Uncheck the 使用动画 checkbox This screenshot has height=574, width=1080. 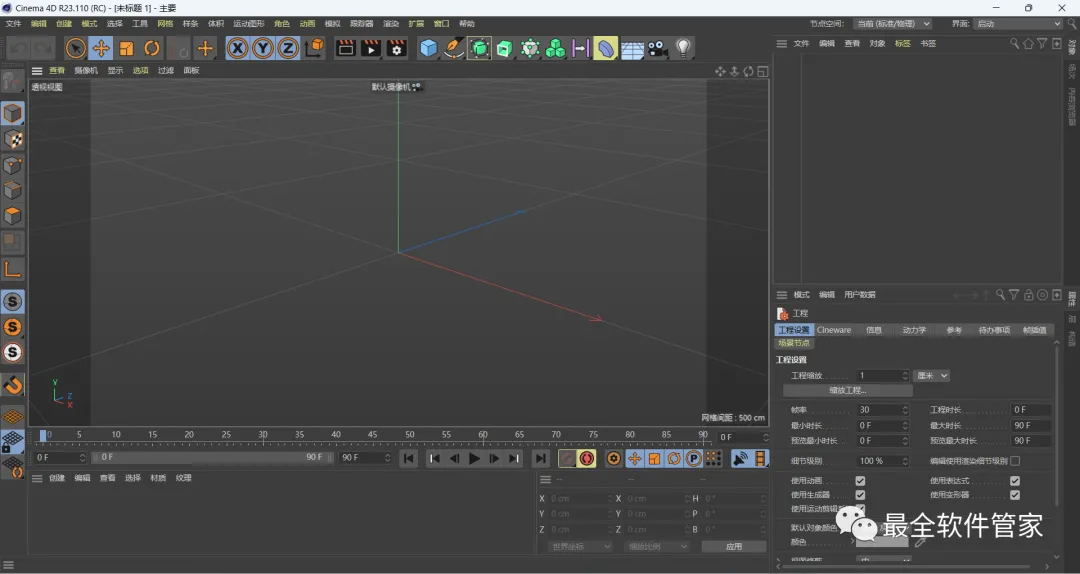pyautogui.click(x=860, y=481)
